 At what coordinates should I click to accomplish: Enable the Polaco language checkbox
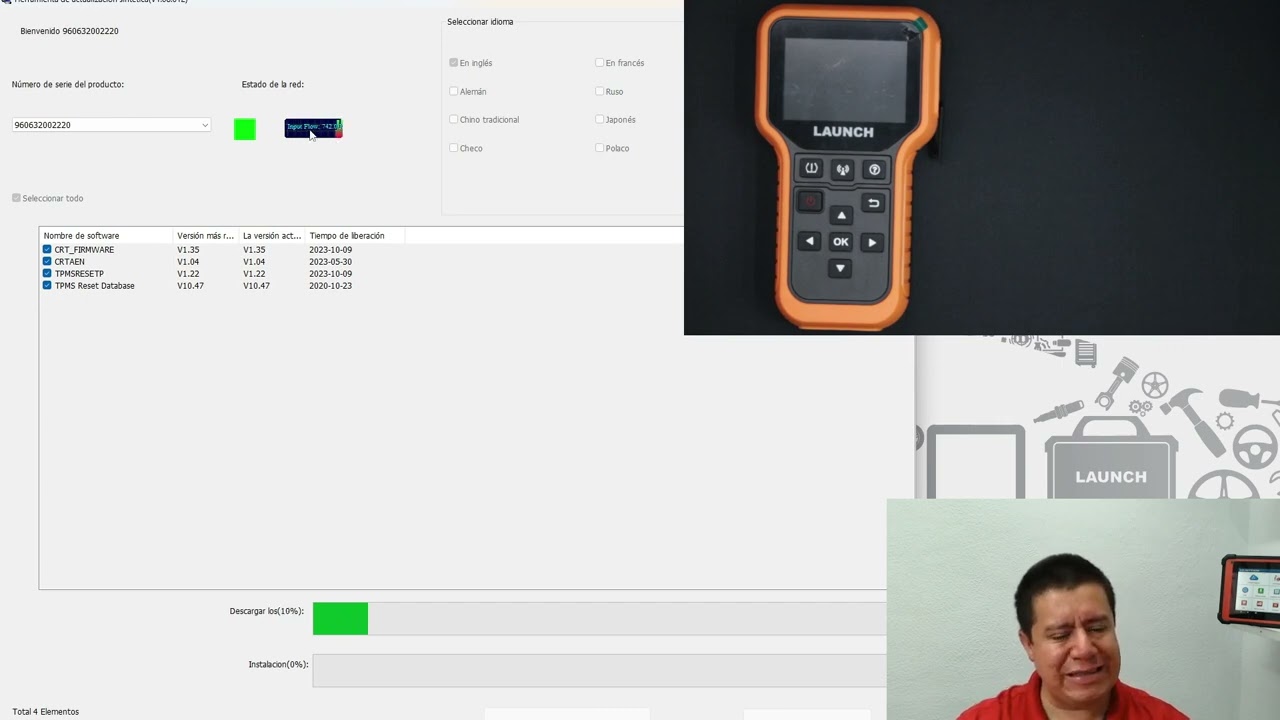coord(600,148)
